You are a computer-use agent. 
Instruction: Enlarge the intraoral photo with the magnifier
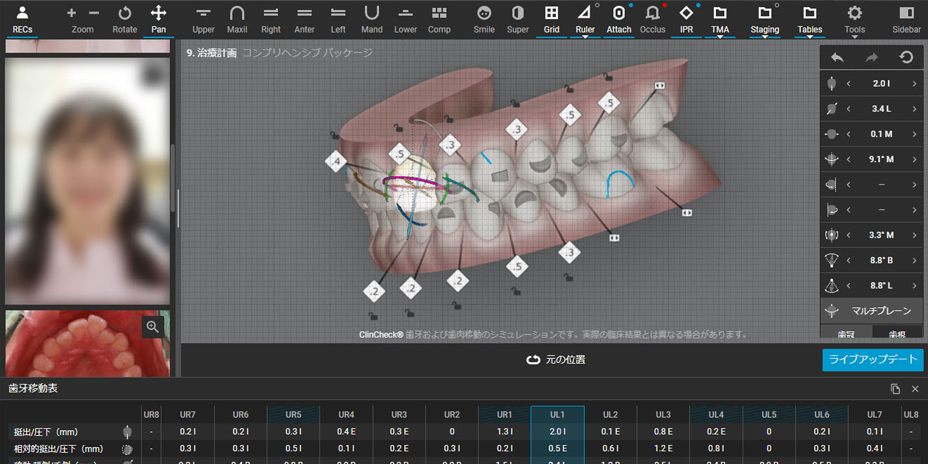[x=152, y=327]
